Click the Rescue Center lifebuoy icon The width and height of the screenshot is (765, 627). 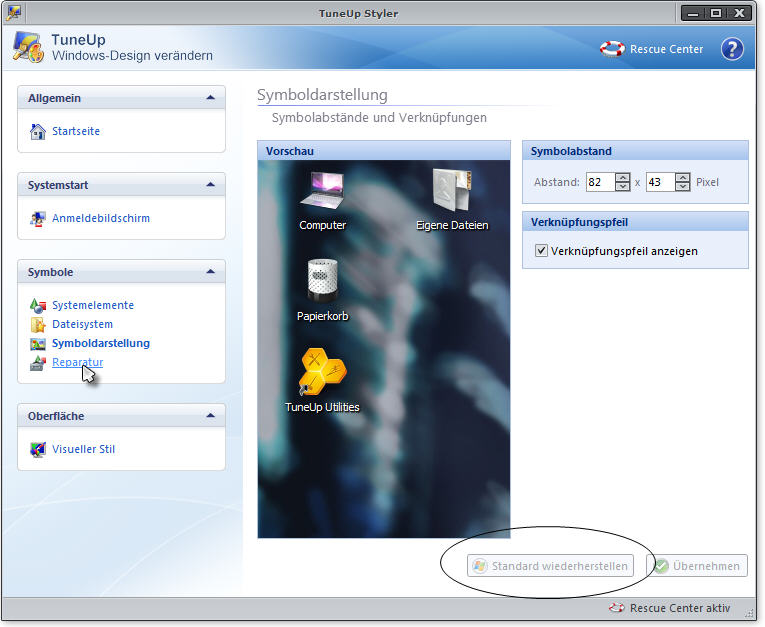point(612,49)
